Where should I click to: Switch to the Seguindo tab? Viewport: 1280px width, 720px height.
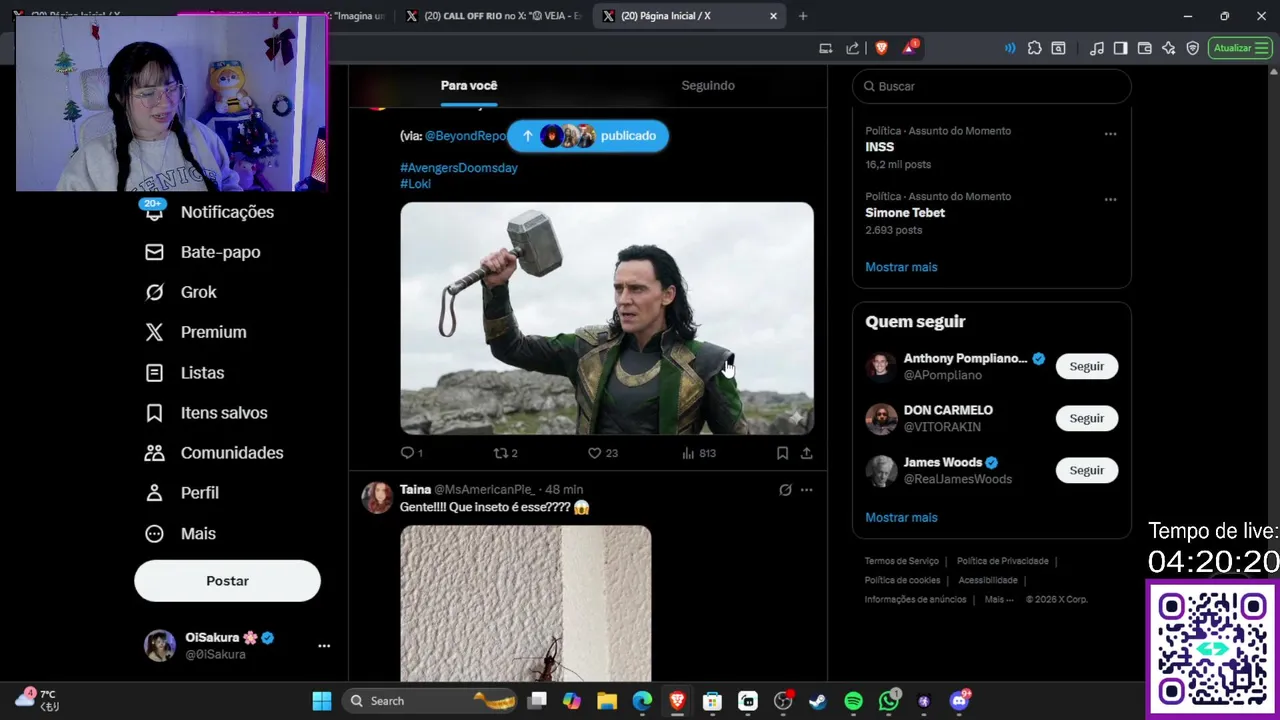[x=708, y=86]
